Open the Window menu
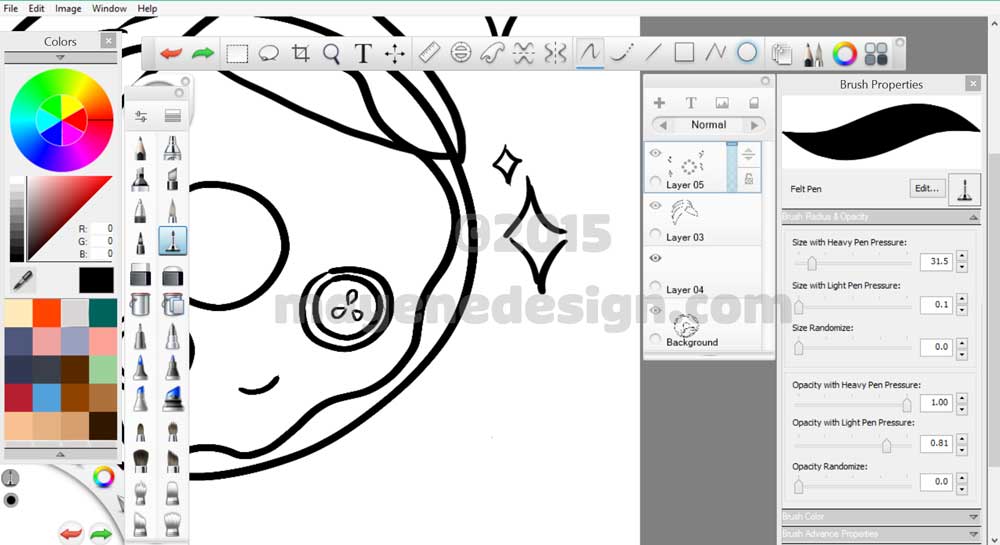The width and height of the screenshot is (1000, 545). (x=109, y=8)
